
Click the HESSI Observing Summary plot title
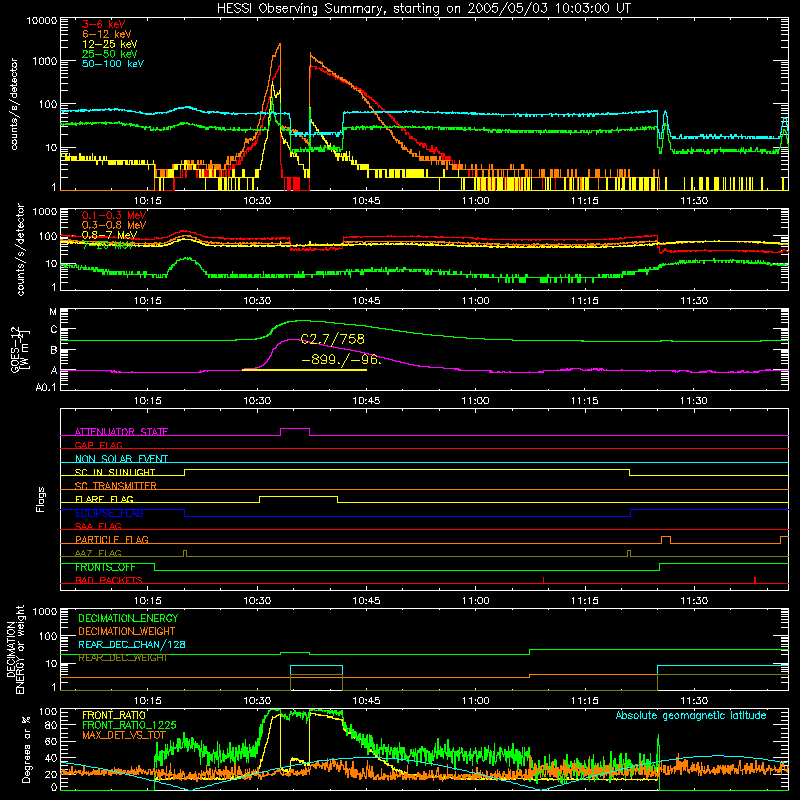coord(424,8)
